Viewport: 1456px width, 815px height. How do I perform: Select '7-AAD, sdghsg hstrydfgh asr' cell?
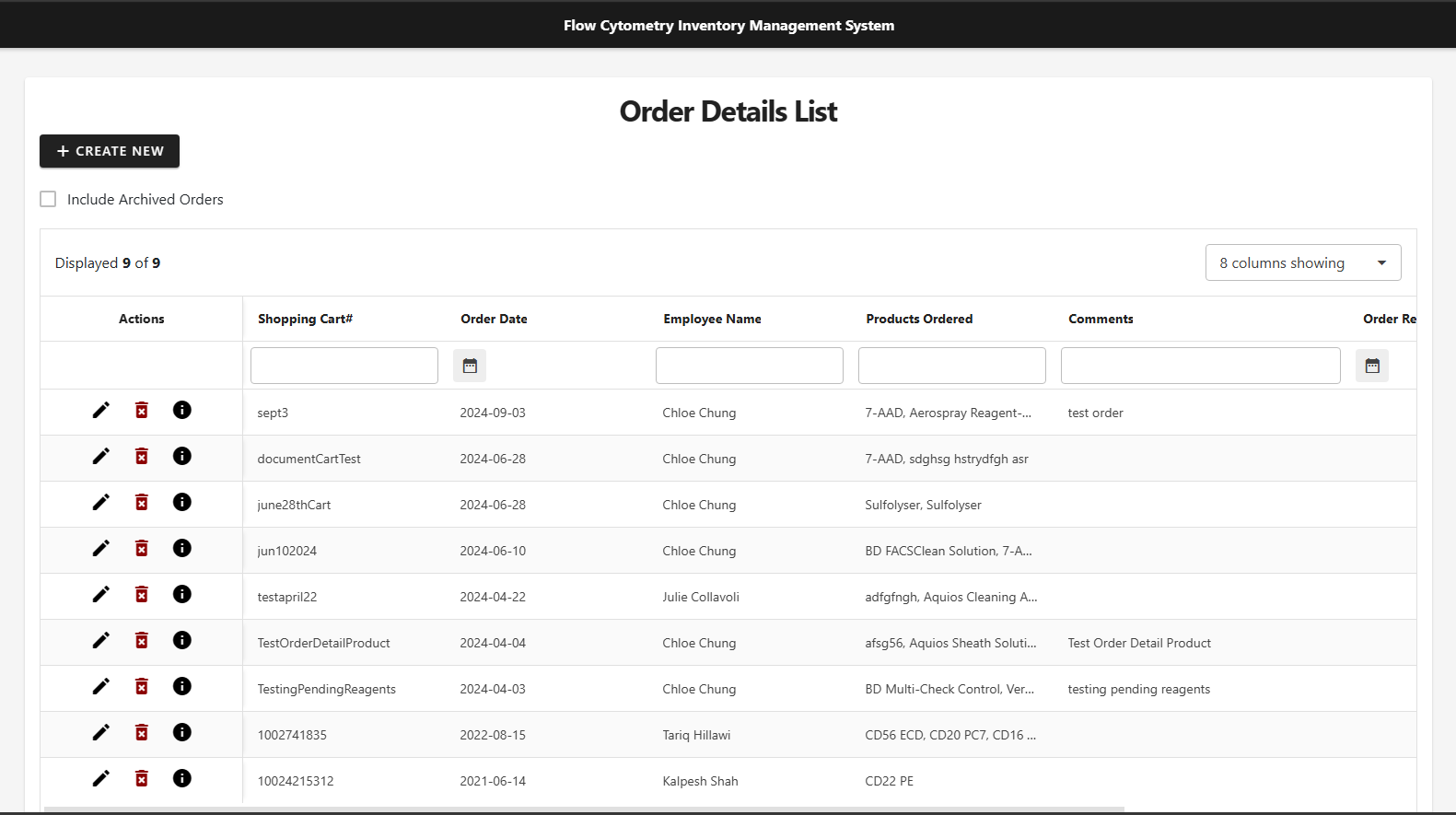[x=947, y=459]
